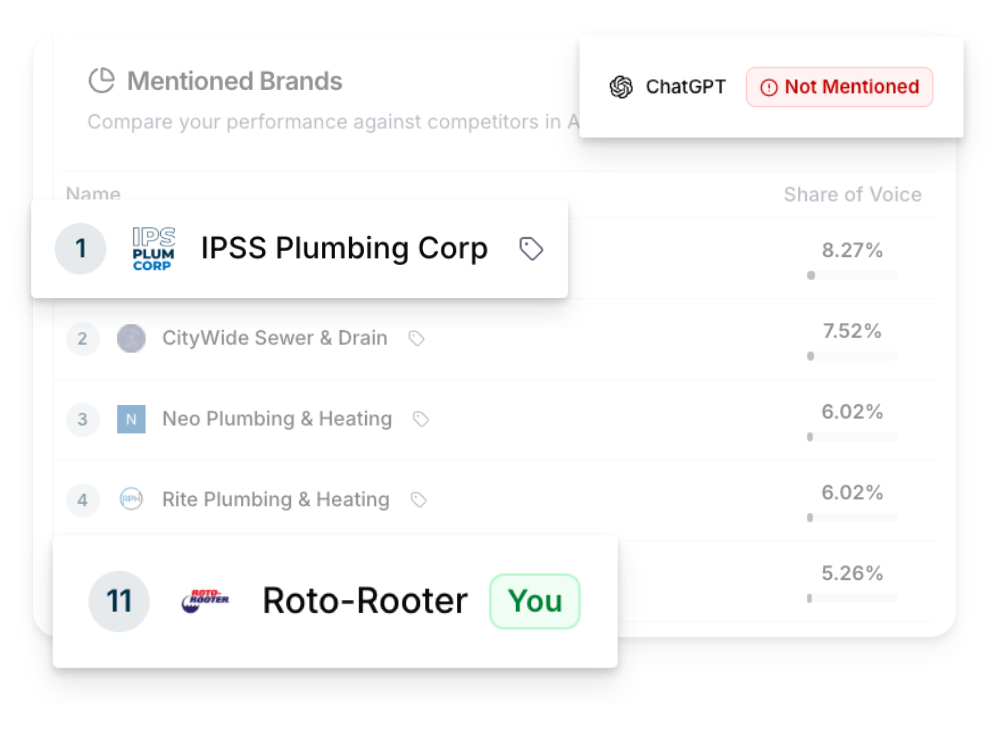This screenshot has width=1000, height=750.
Task: Click the 7.52% share of voice bar
Action: [852, 356]
